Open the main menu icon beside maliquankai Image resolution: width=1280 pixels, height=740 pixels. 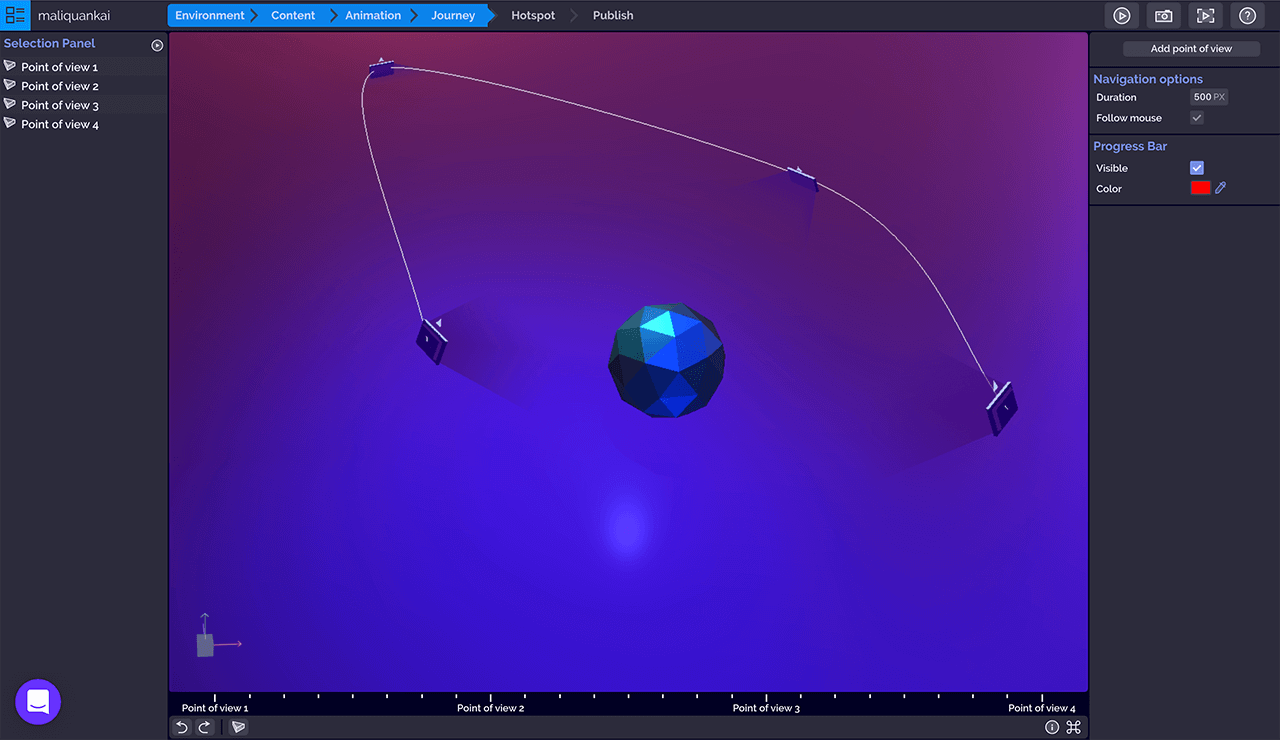pos(15,15)
